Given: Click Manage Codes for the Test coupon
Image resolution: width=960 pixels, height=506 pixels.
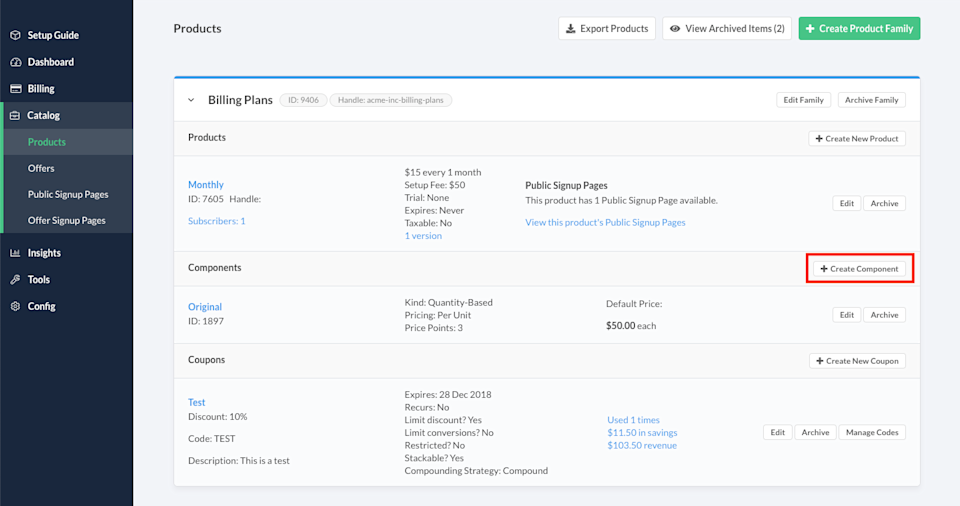Looking at the screenshot, I should coord(872,432).
